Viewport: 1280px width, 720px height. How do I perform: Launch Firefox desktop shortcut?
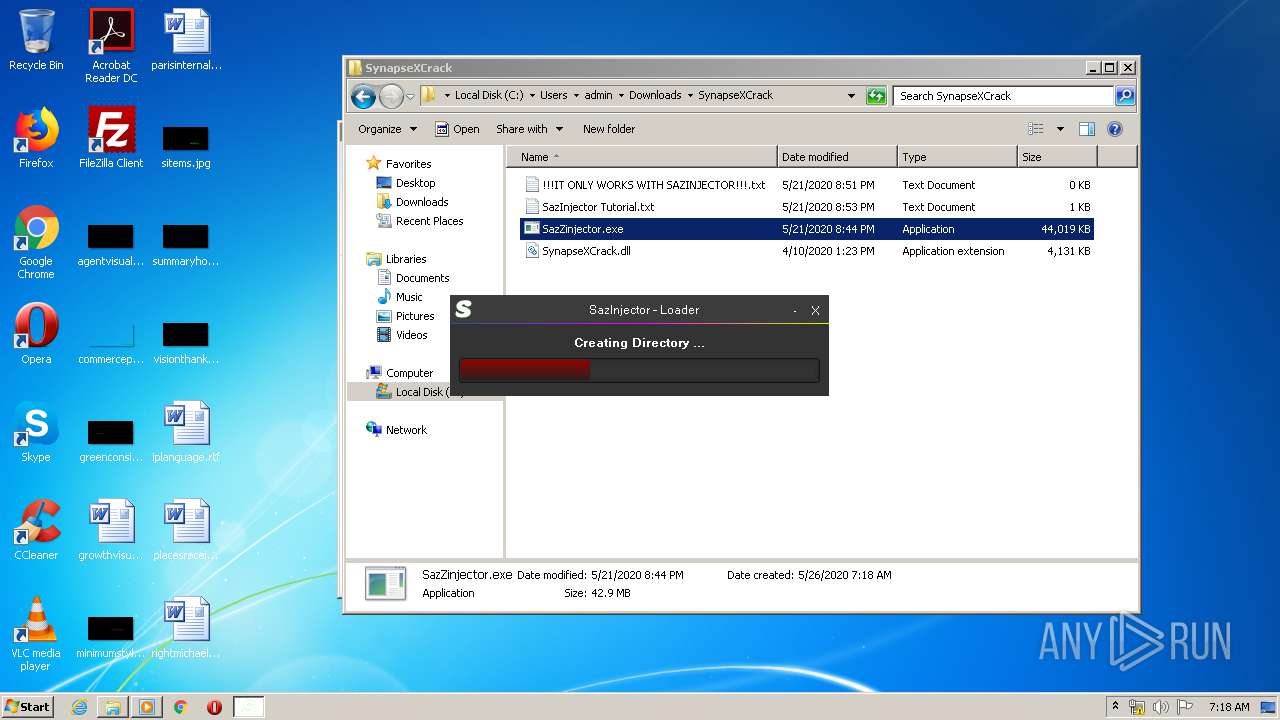tap(36, 138)
